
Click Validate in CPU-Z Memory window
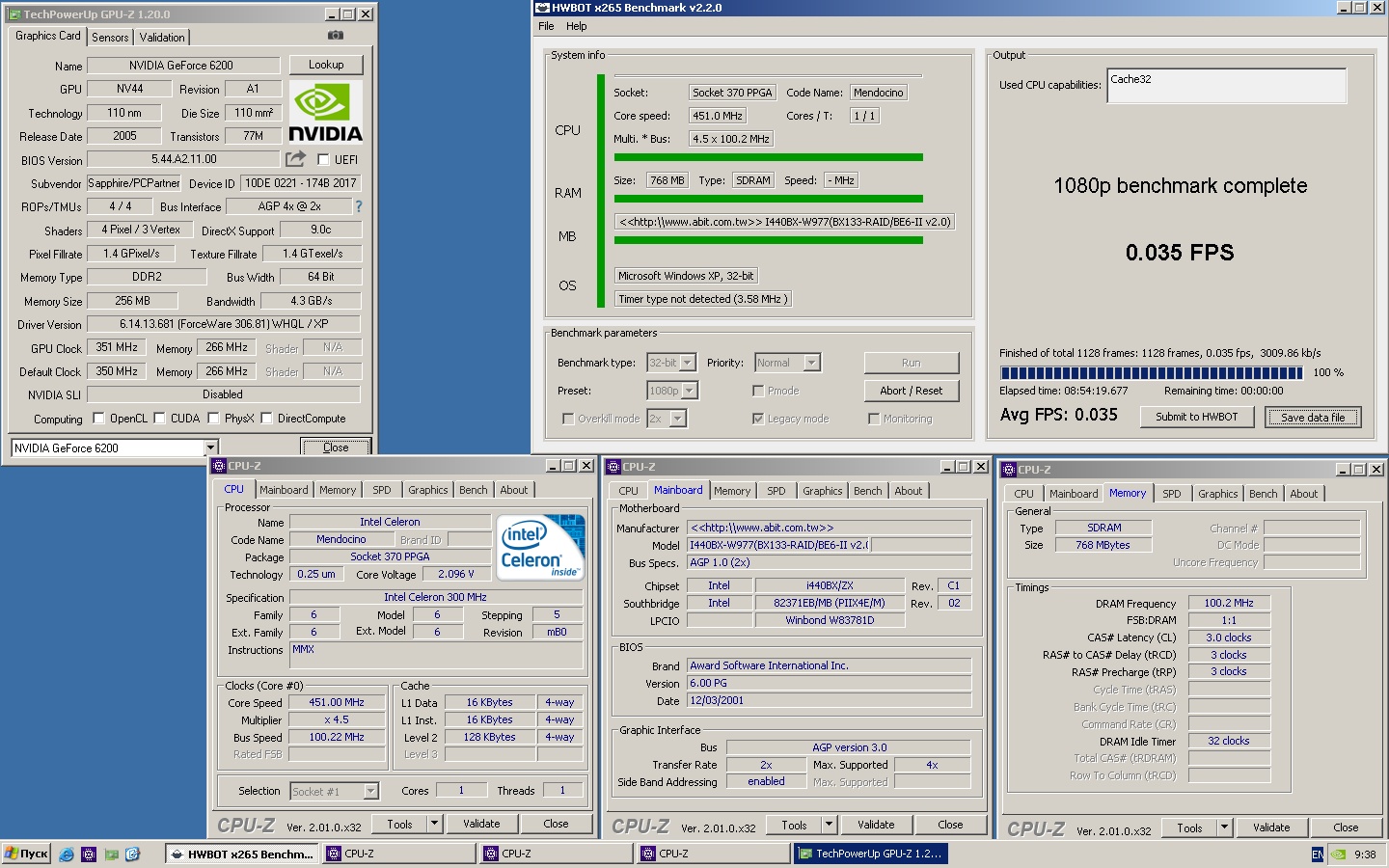tap(1271, 827)
